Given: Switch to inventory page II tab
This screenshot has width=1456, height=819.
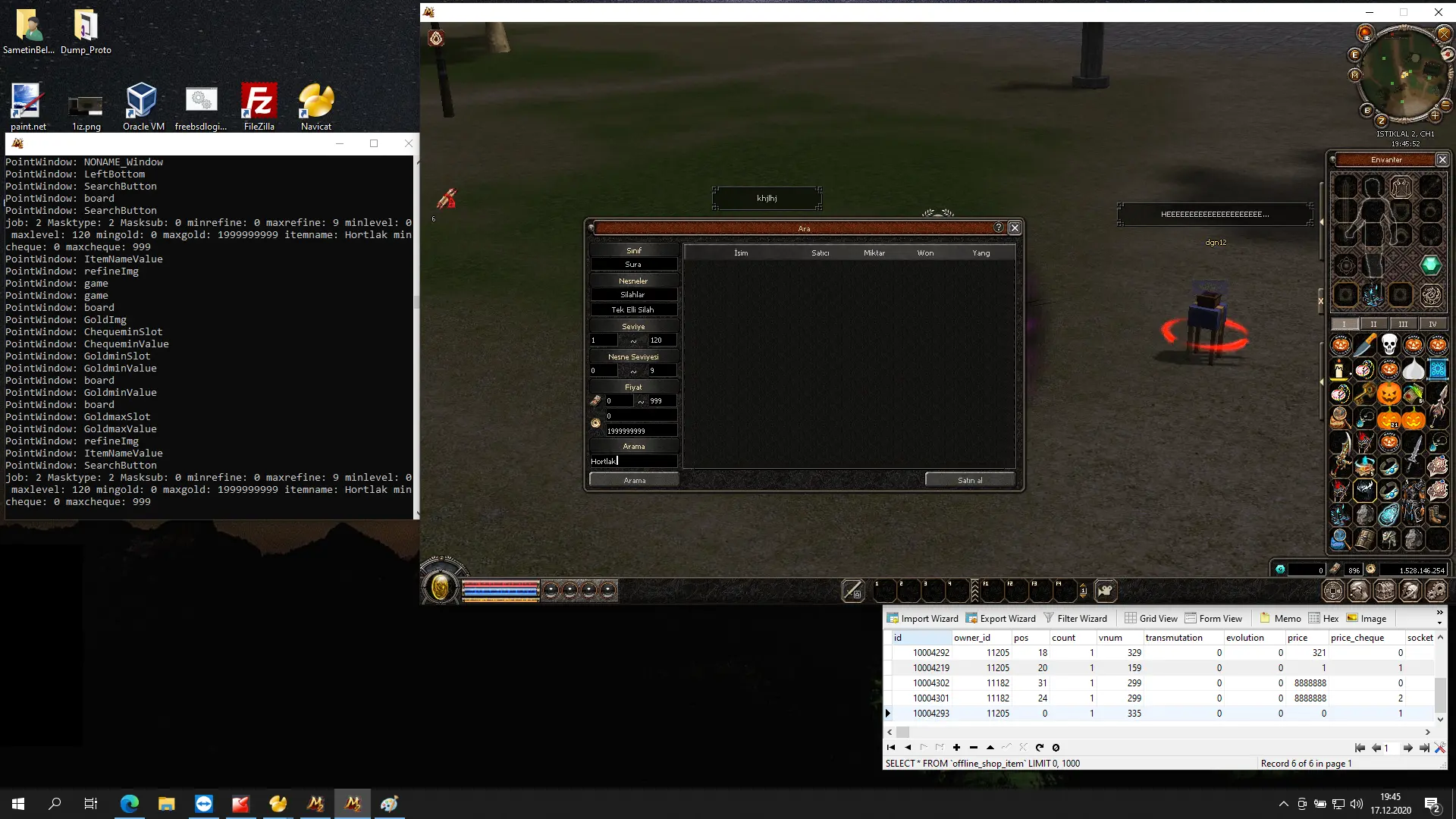Looking at the screenshot, I should (1373, 324).
